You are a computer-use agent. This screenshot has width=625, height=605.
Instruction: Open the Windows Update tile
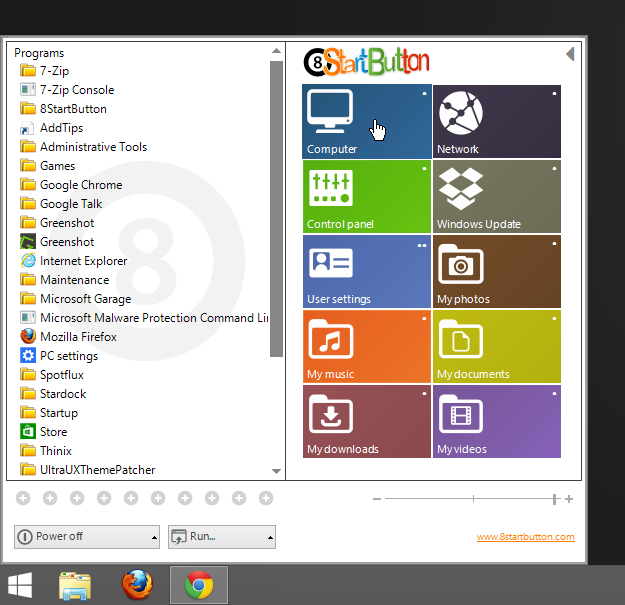497,196
